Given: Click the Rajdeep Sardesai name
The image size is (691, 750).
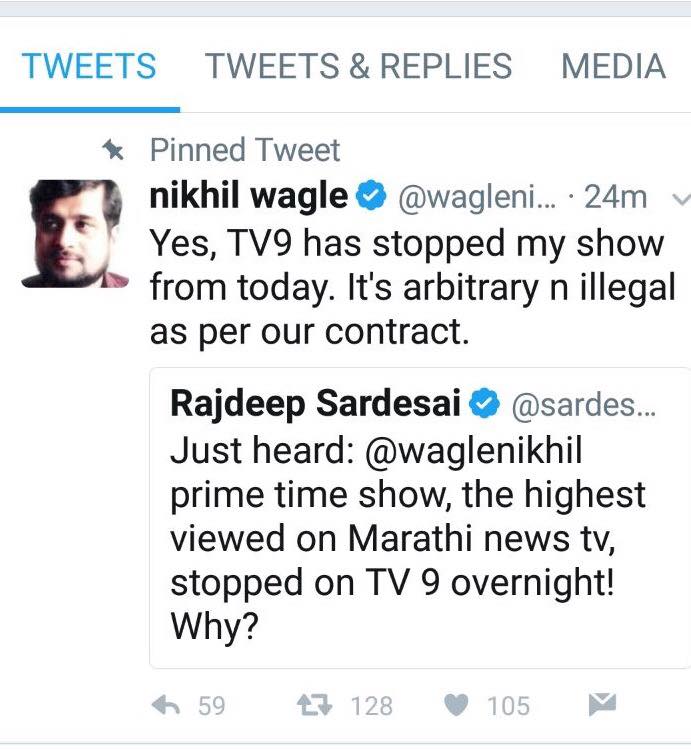Looking at the screenshot, I should [315, 404].
